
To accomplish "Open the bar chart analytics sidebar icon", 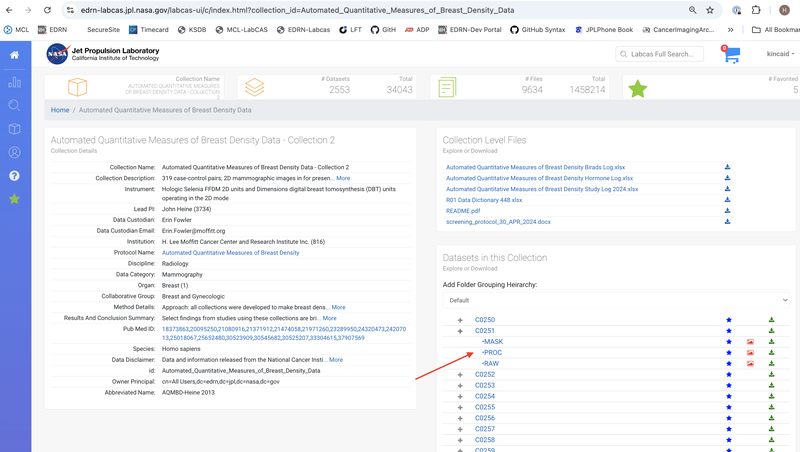I will (x=15, y=81).
